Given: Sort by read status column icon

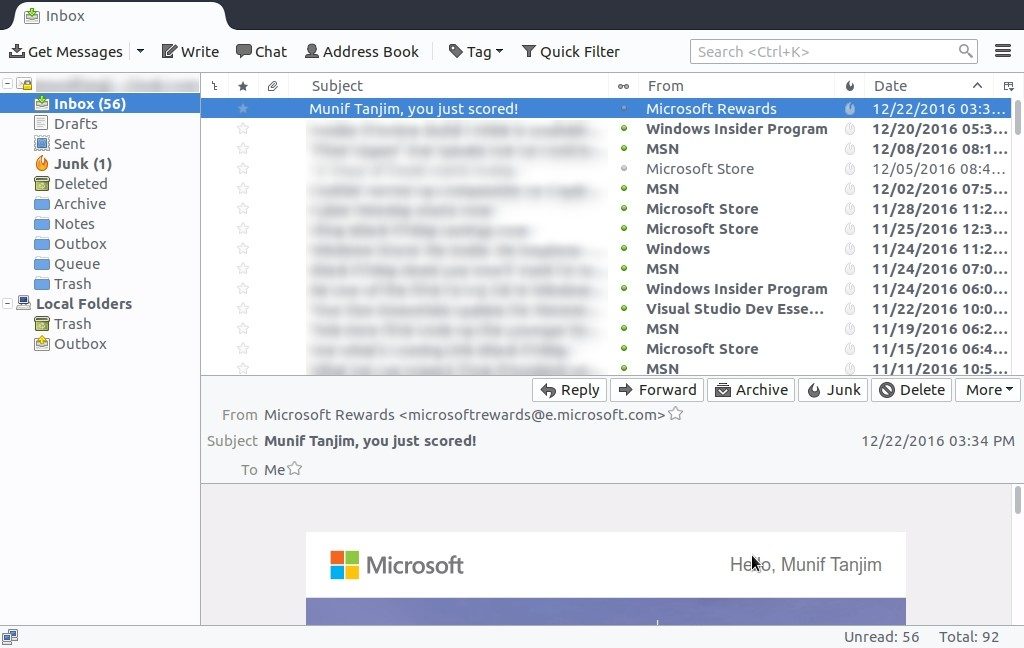Looking at the screenshot, I should click(x=624, y=86).
